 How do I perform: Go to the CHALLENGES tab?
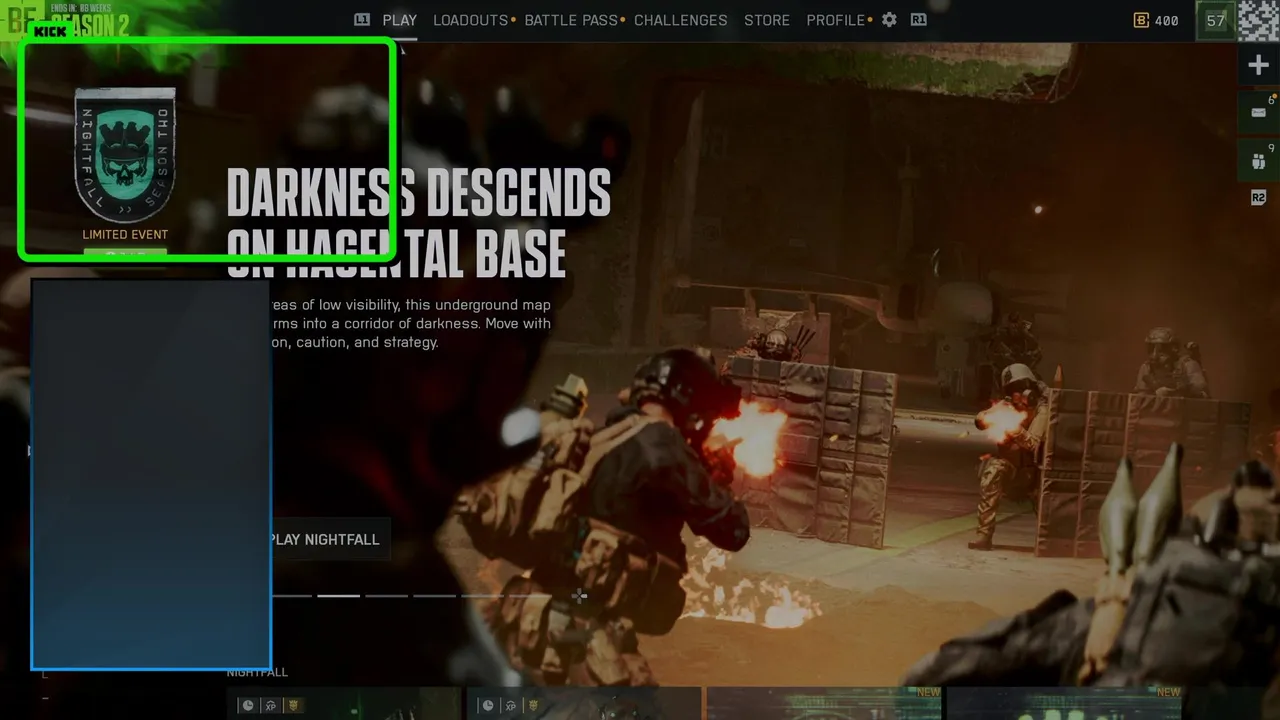point(681,20)
